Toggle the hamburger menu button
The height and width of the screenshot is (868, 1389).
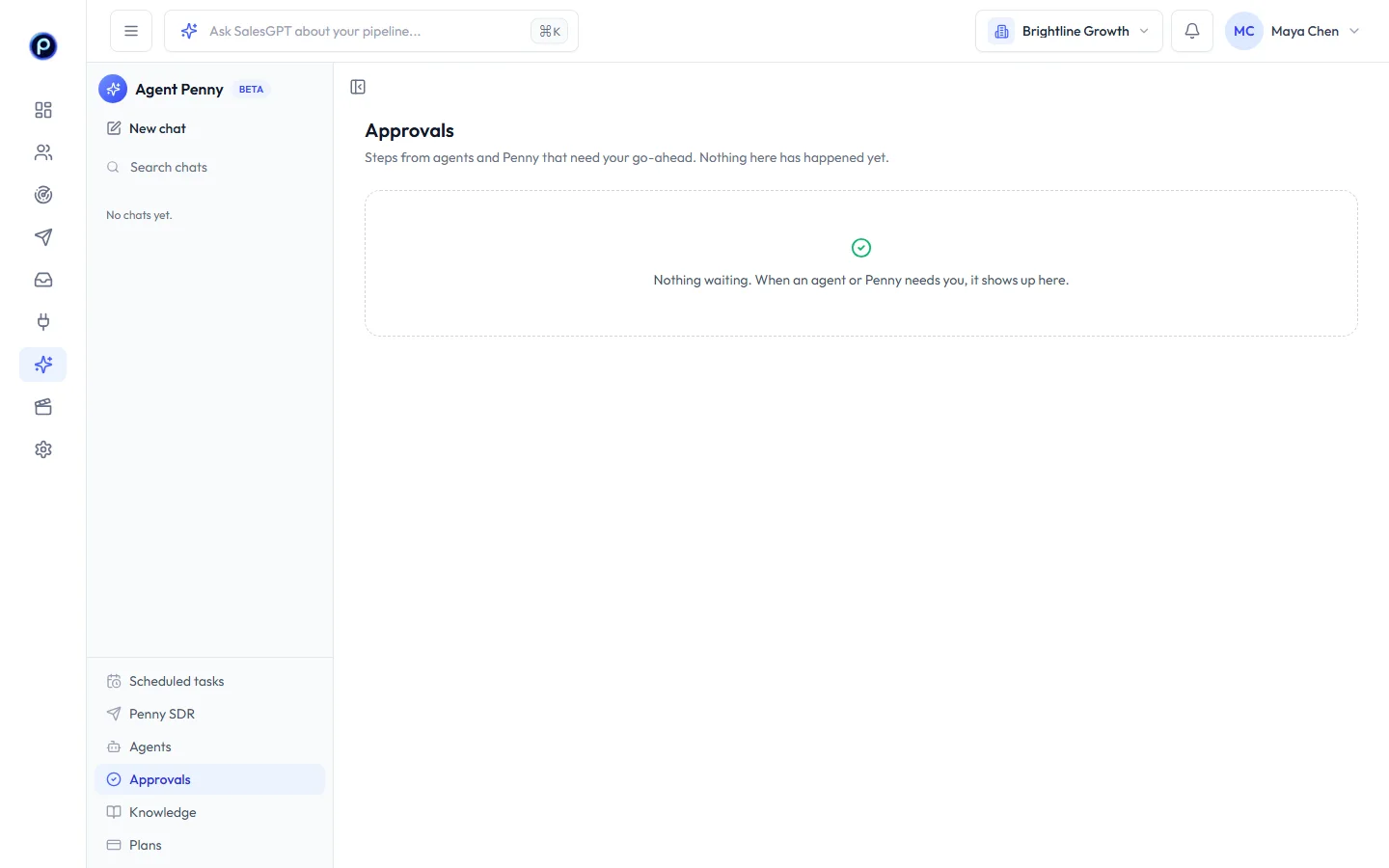131,31
